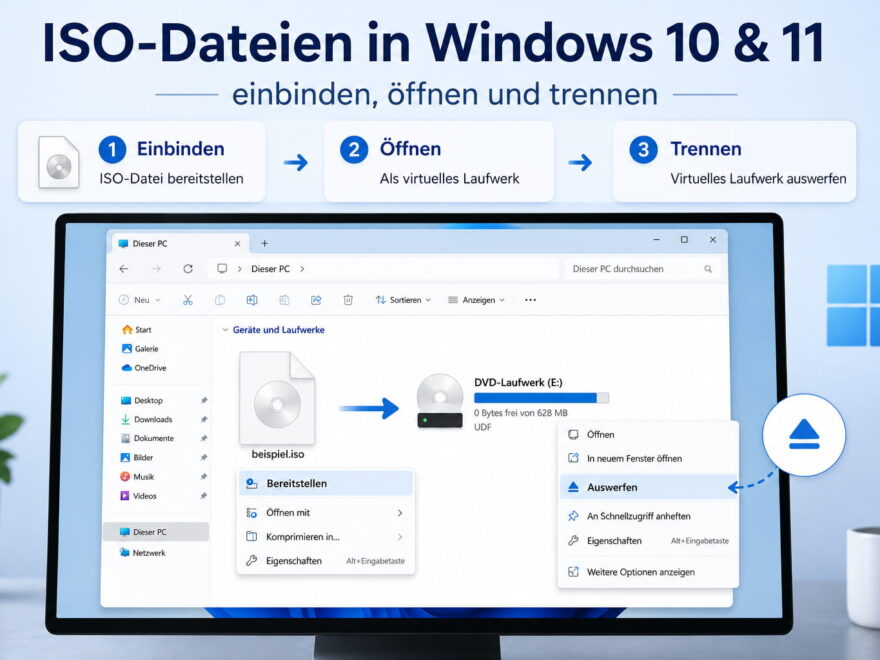Refresh the Dieser PC view
The height and width of the screenshot is (660, 880).
188,269
